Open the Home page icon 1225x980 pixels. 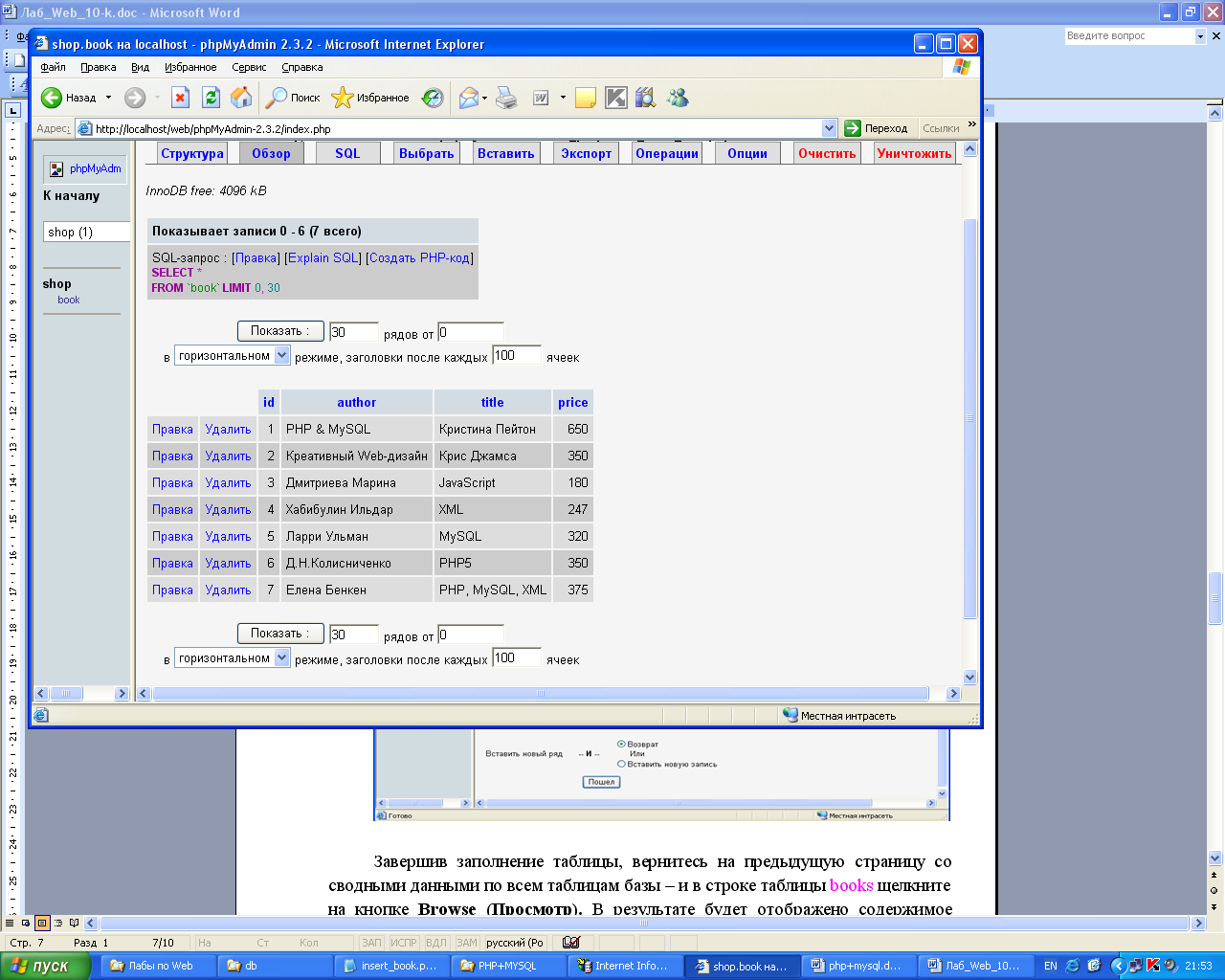[241, 98]
